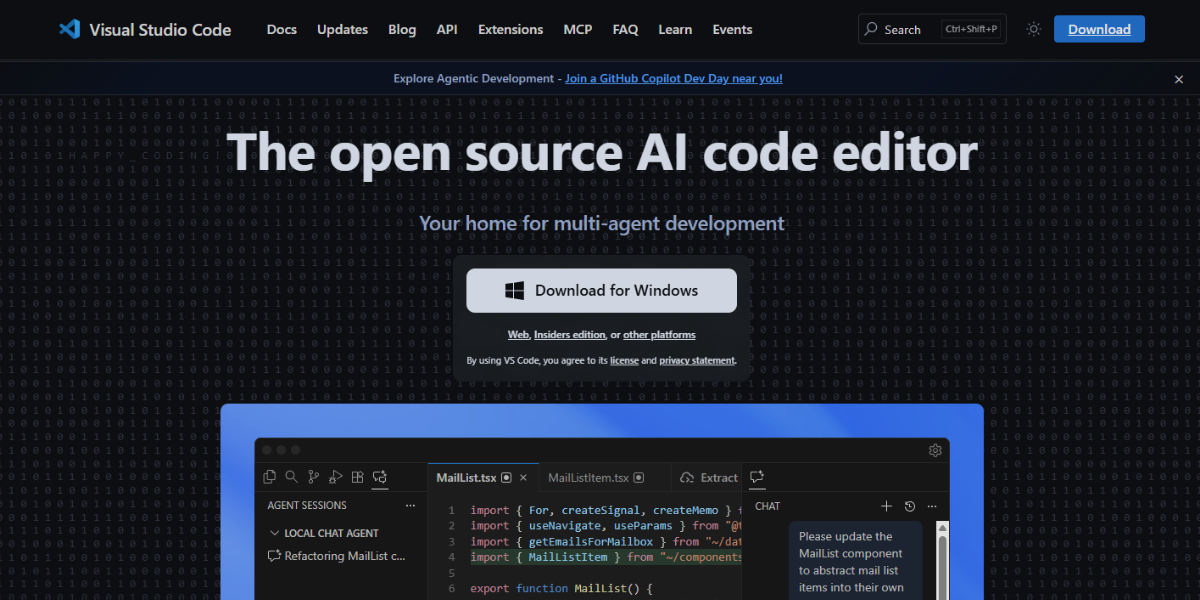The height and width of the screenshot is (600, 1200).
Task: Open the chat history icon
Action: pyautogui.click(x=909, y=506)
